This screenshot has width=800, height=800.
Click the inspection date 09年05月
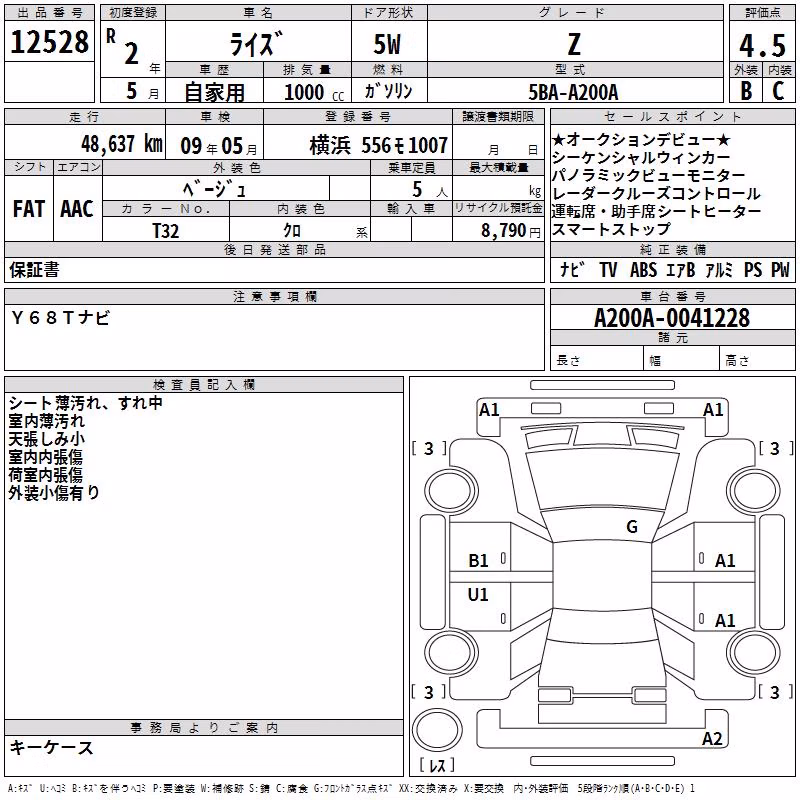[x=219, y=146]
